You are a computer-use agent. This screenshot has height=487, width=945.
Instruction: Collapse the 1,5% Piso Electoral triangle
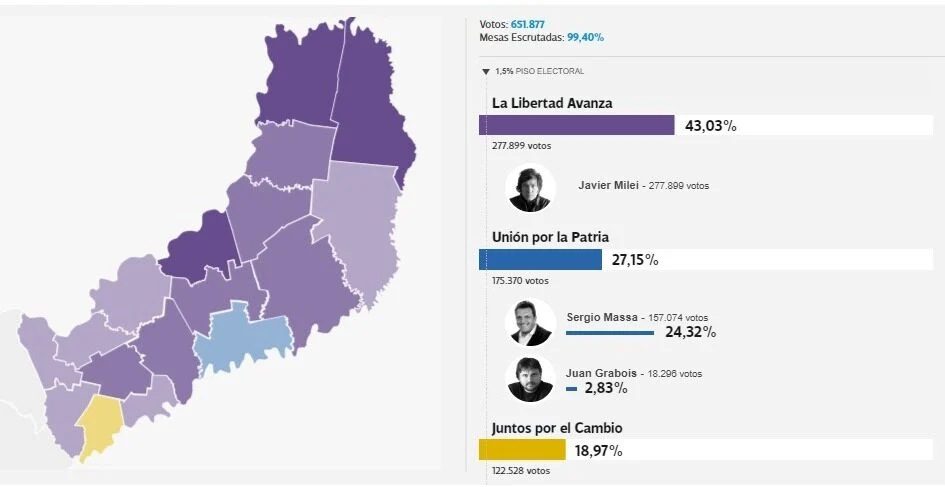(x=485, y=72)
